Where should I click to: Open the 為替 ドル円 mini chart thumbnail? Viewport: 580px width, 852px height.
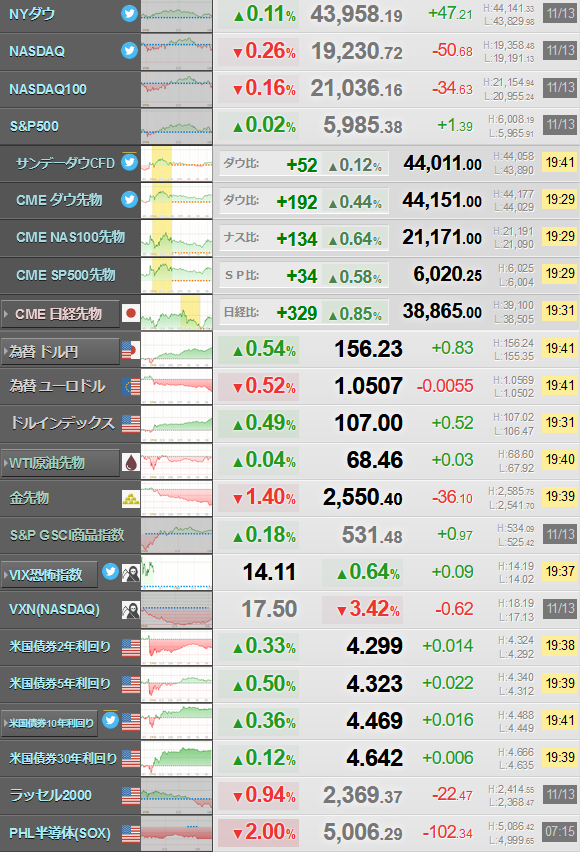tap(177, 349)
